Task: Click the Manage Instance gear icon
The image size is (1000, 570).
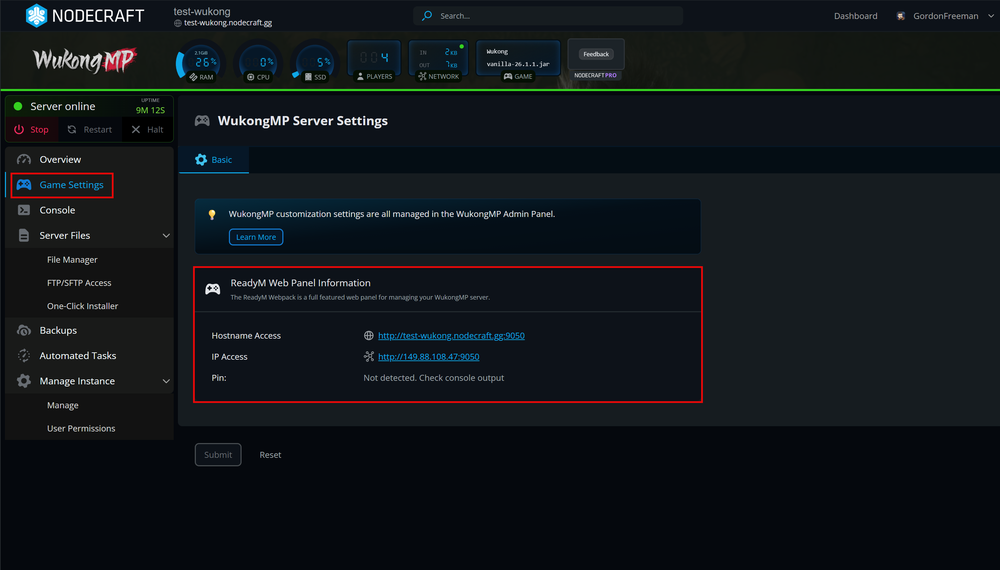Action: [24, 381]
